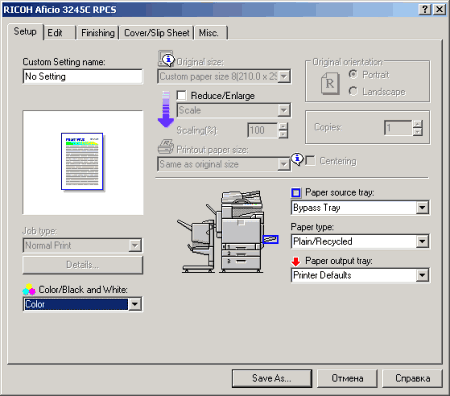The height and width of the screenshot is (396, 450).
Task: Click the Save As... button
Action: [272, 378]
